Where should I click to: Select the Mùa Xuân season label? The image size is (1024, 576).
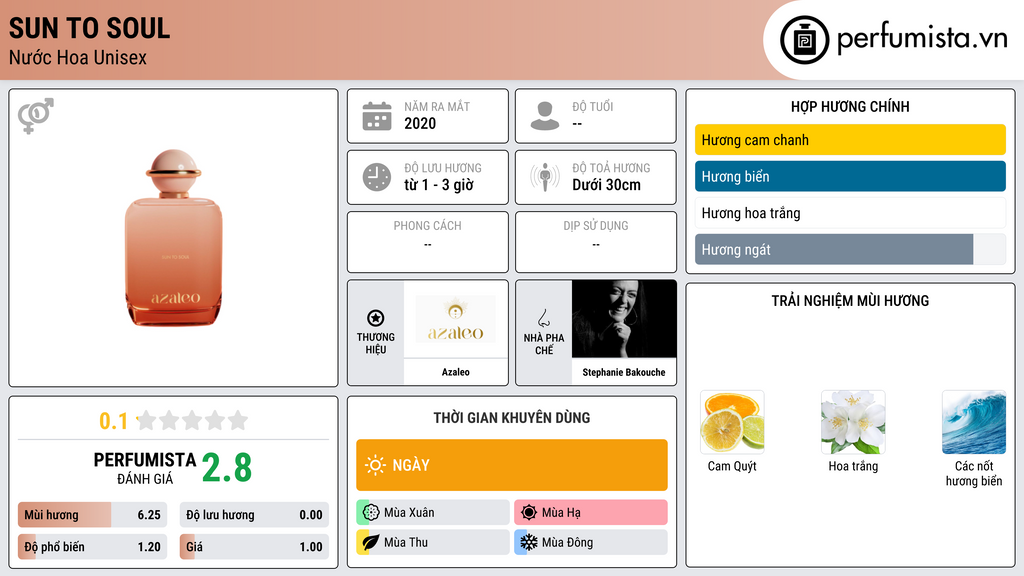pos(409,513)
